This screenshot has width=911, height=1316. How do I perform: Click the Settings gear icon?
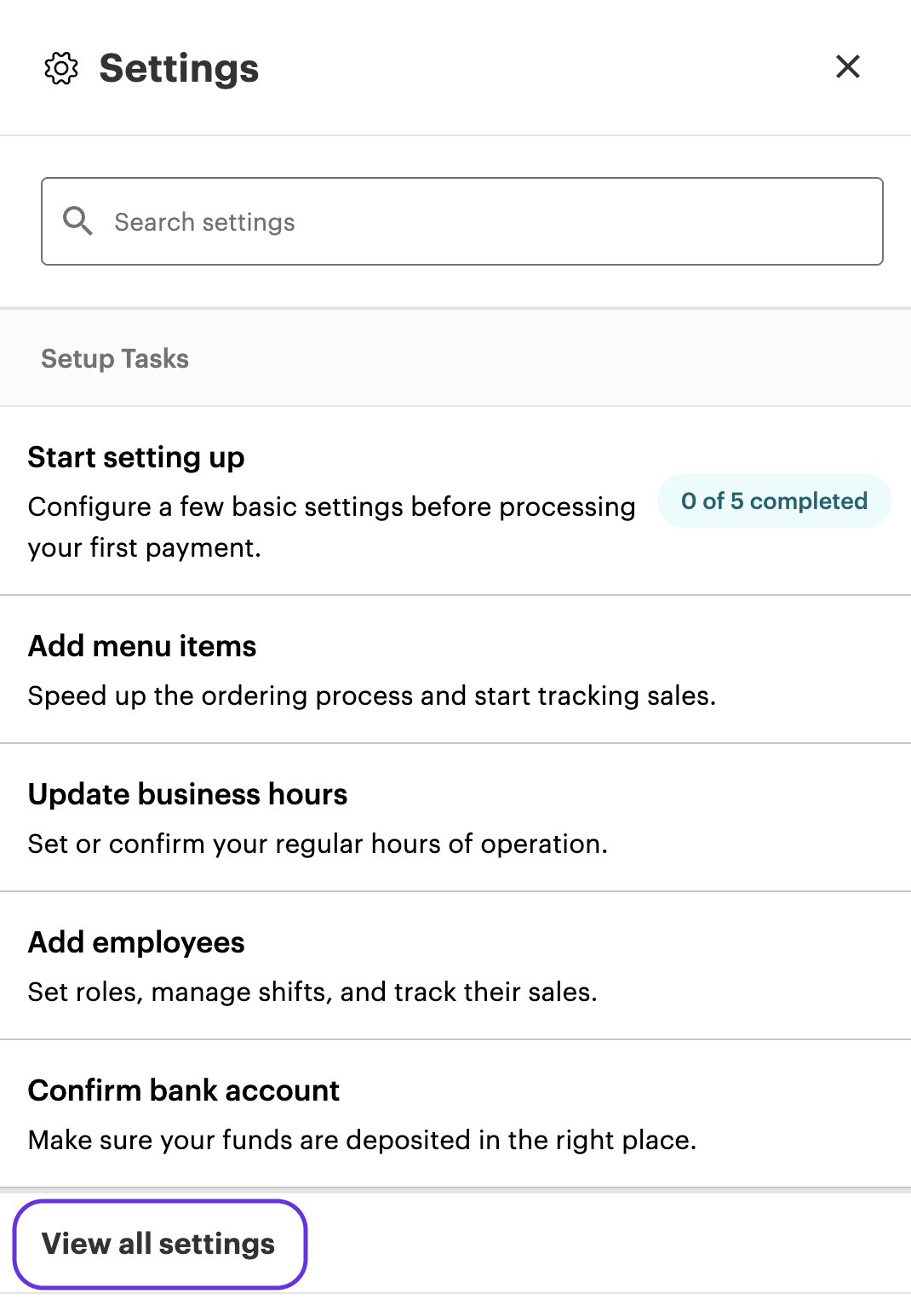[x=61, y=68]
